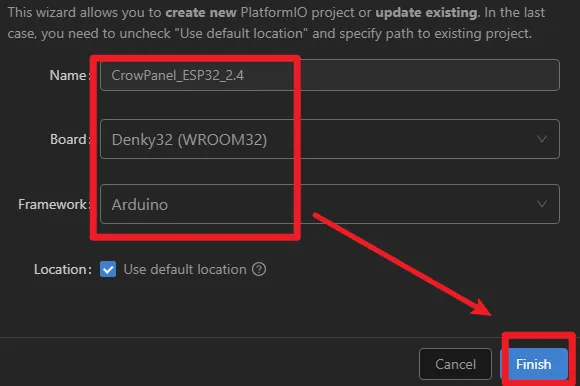Screen dimensions: 580x386
Task: Click the Framework label
Action: (x=54, y=204)
